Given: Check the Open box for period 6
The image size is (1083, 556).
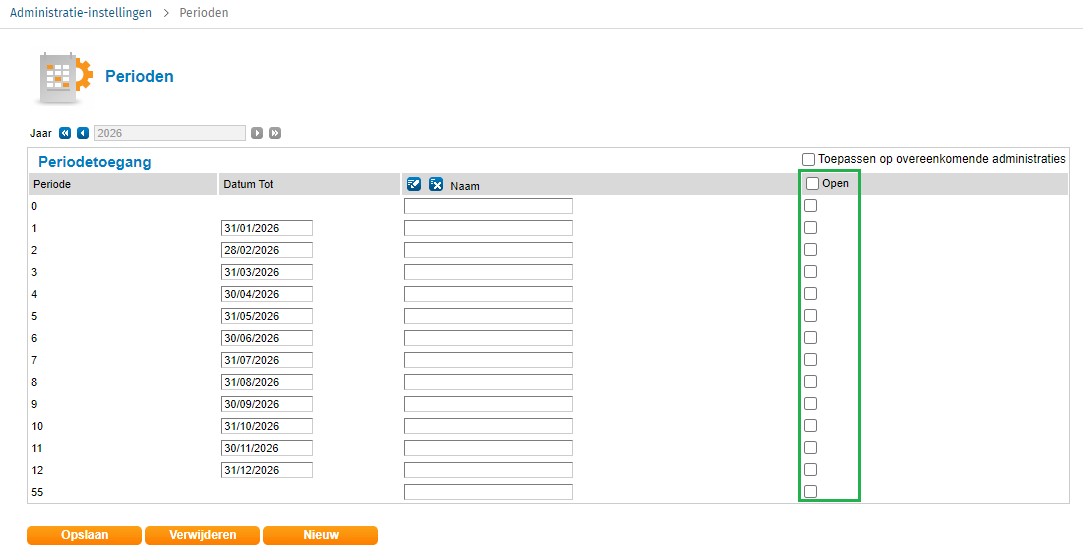Looking at the screenshot, I should (x=811, y=338).
